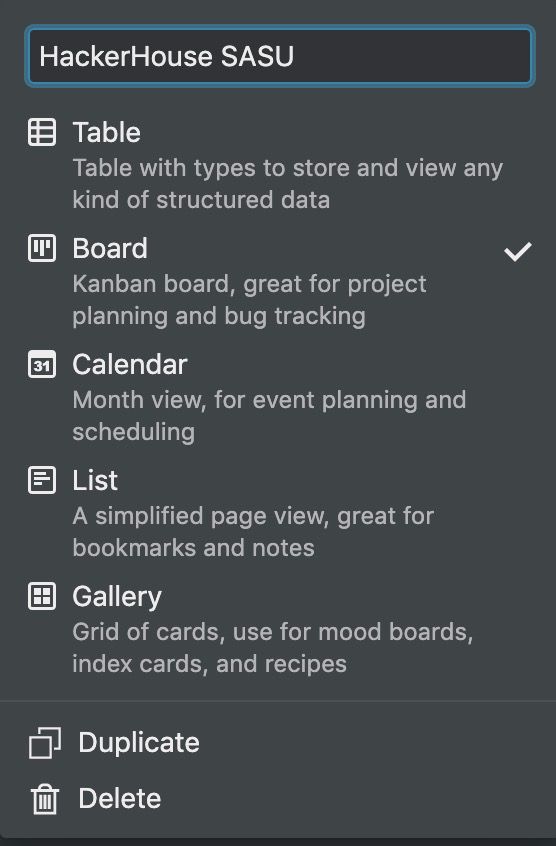Viewport: 556px width, 846px height.
Task: Click the 'Table with types' description
Action: [x=288, y=183]
